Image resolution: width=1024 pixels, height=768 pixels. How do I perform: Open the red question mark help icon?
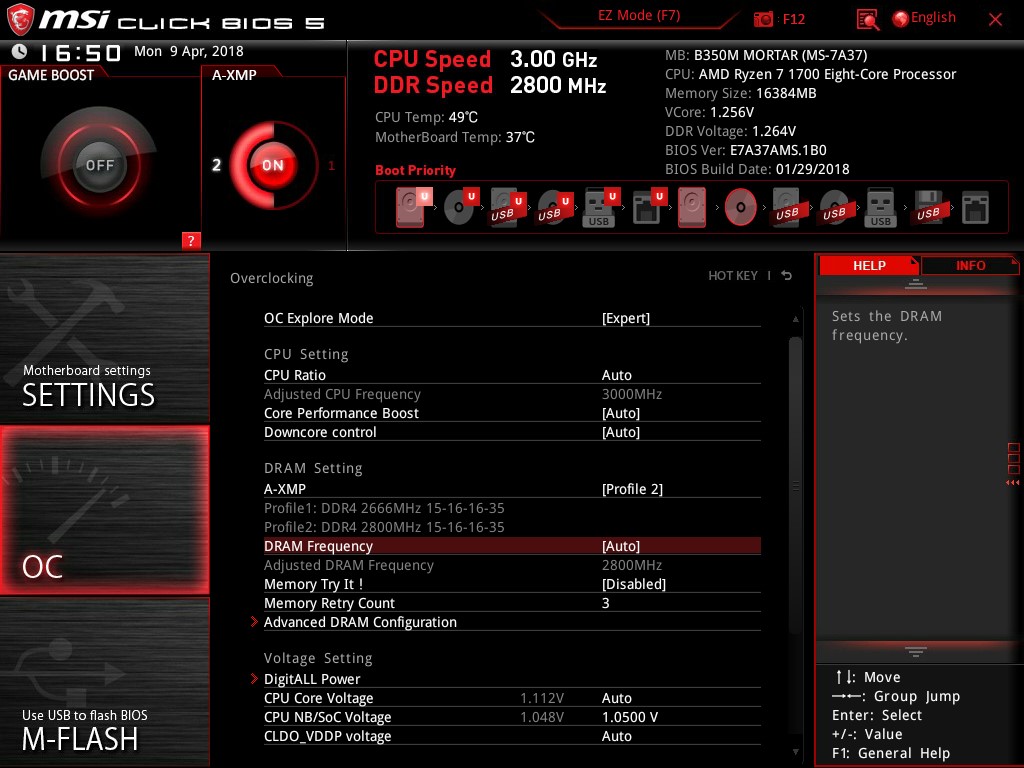[x=191, y=240]
